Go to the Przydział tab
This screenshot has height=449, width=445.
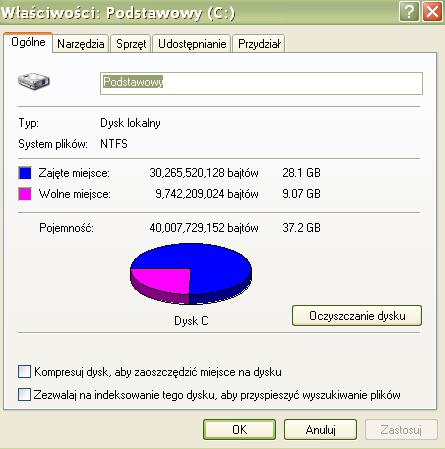pos(259,44)
